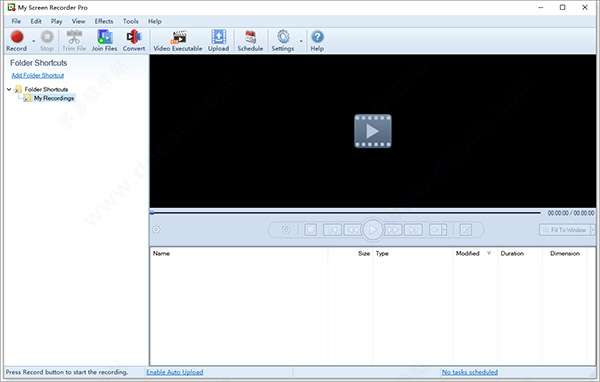This screenshot has width=600, height=382.
Task: Maximize the application window
Action: pyautogui.click(x=562, y=7)
